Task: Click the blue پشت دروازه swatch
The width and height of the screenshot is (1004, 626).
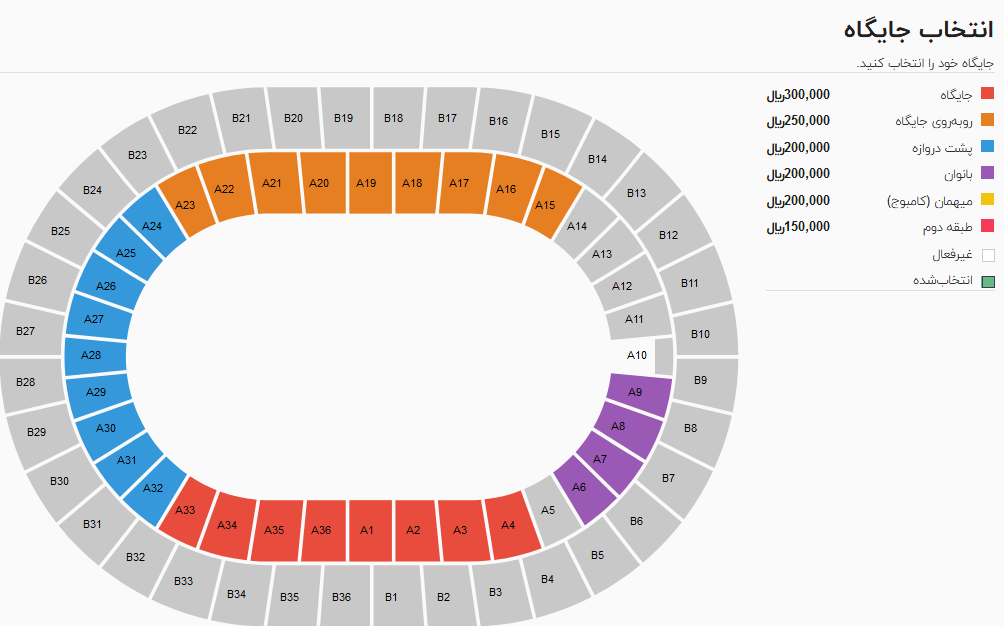Action: coord(987,148)
